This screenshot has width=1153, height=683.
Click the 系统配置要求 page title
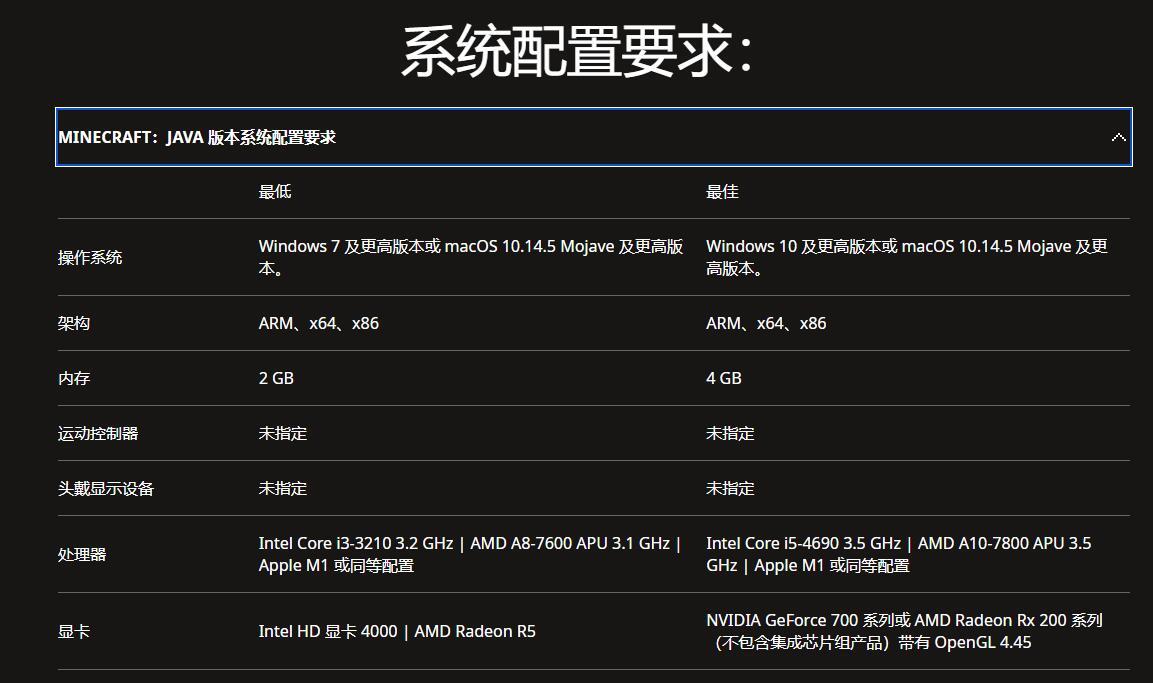click(x=576, y=48)
